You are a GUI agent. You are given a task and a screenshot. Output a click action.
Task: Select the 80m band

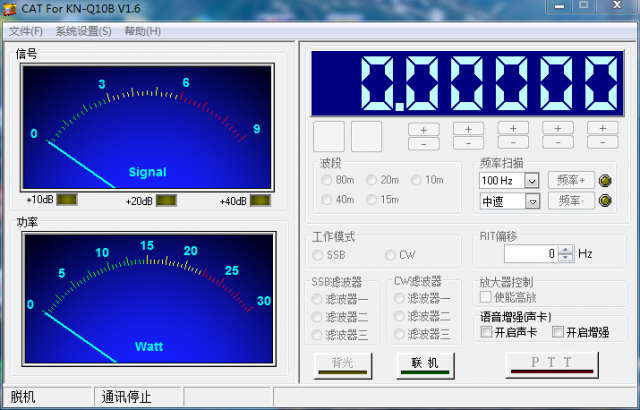click(x=338, y=180)
